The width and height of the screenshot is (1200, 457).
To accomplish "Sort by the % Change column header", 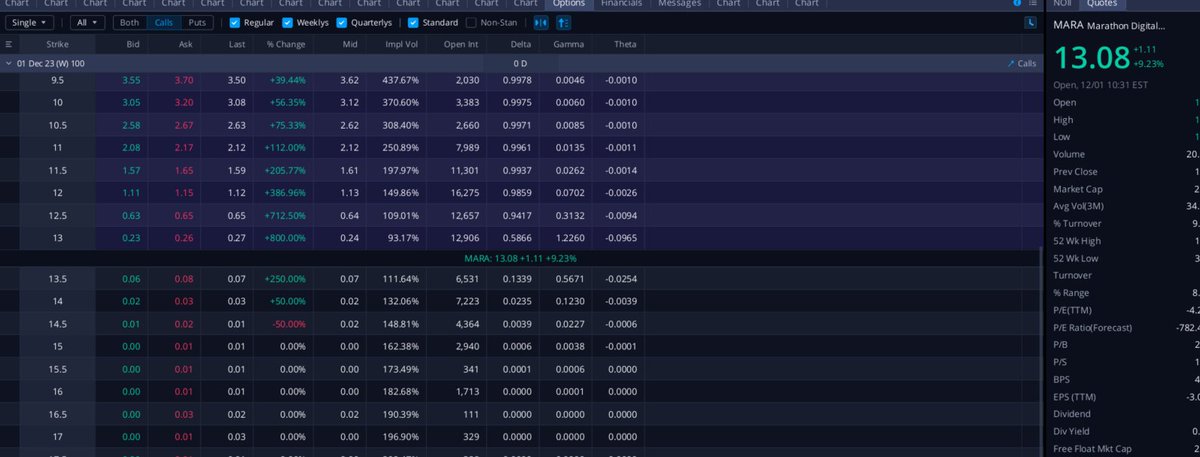I will pos(284,45).
